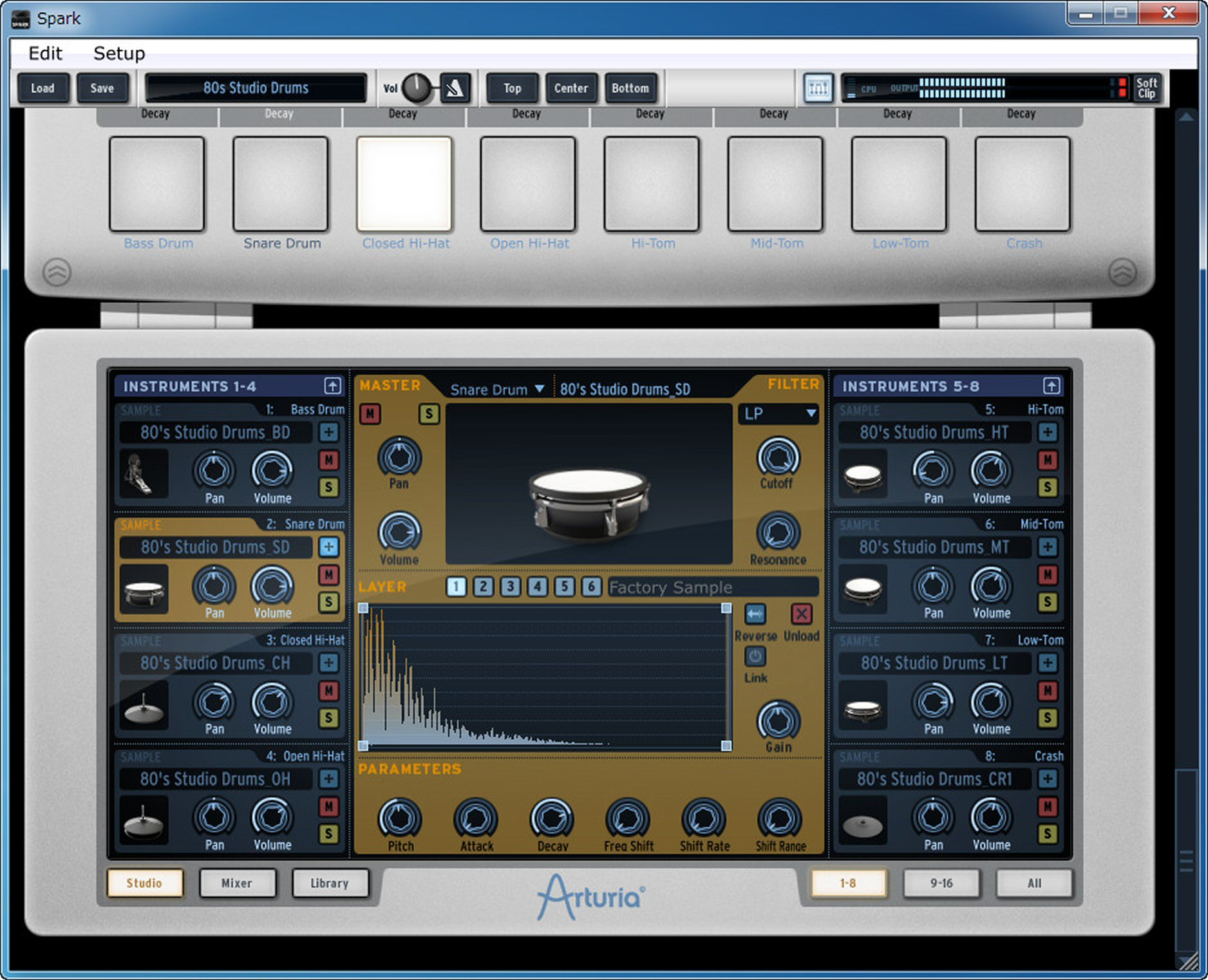The image size is (1208, 980).
Task: Click the Factory Sample name field
Action: click(x=713, y=587)
